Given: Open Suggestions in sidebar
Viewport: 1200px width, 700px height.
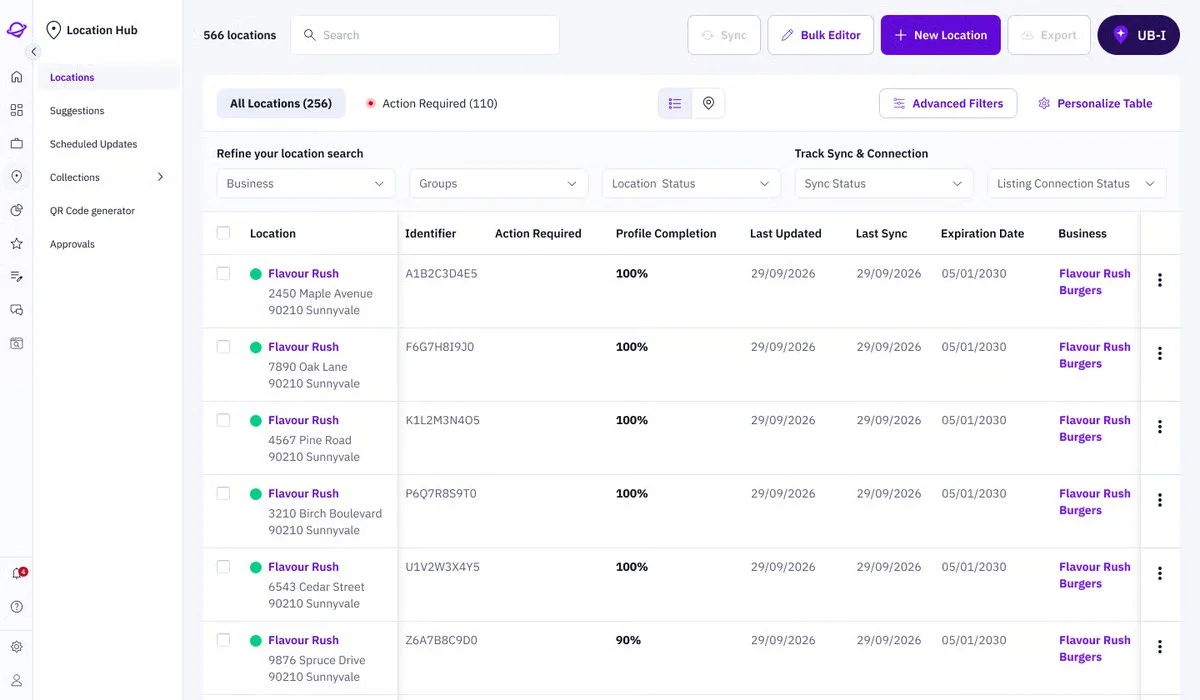Looking at the screenshot, I should point(77,111).
